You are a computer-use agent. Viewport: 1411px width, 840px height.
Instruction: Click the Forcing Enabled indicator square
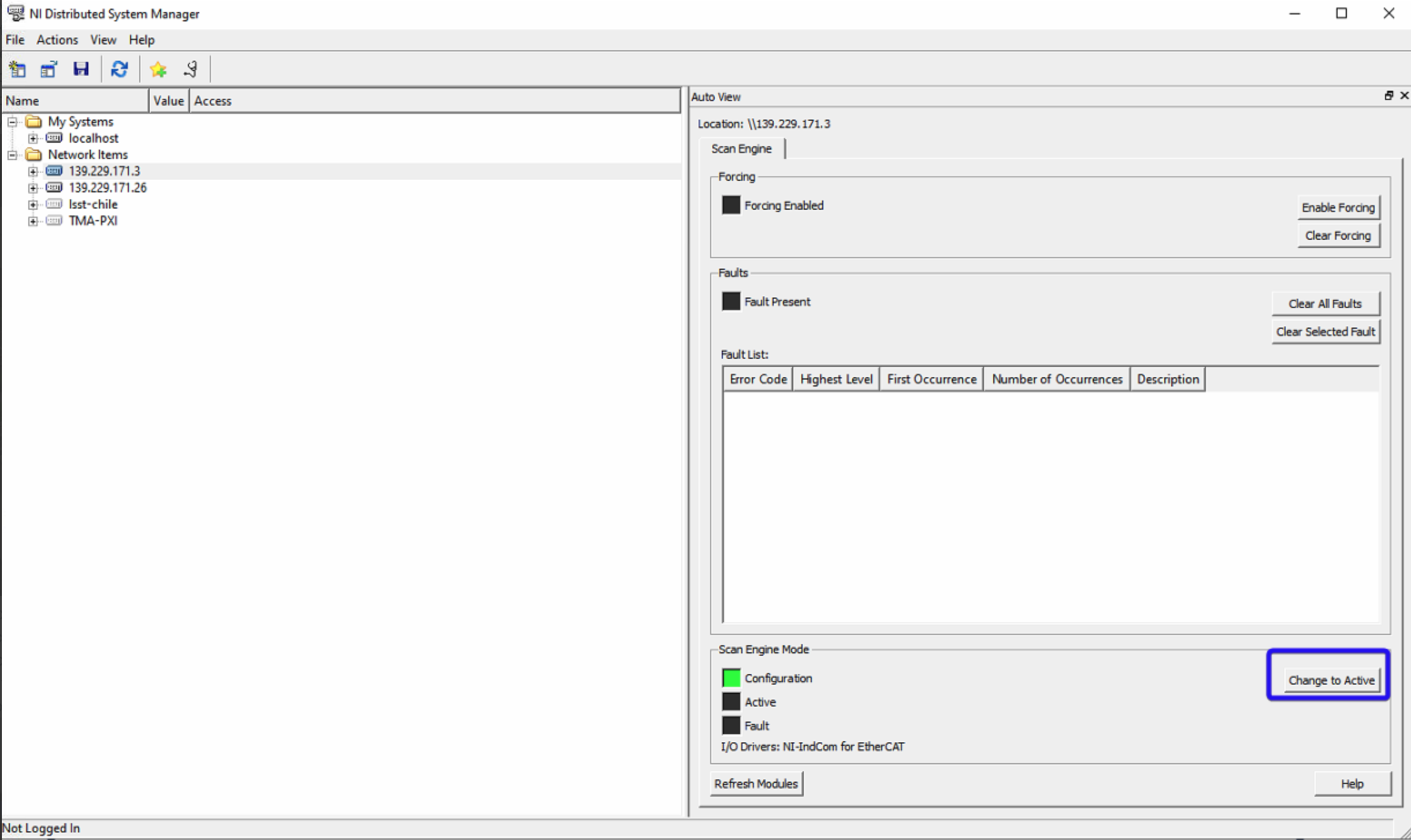[x=731, y=205]
